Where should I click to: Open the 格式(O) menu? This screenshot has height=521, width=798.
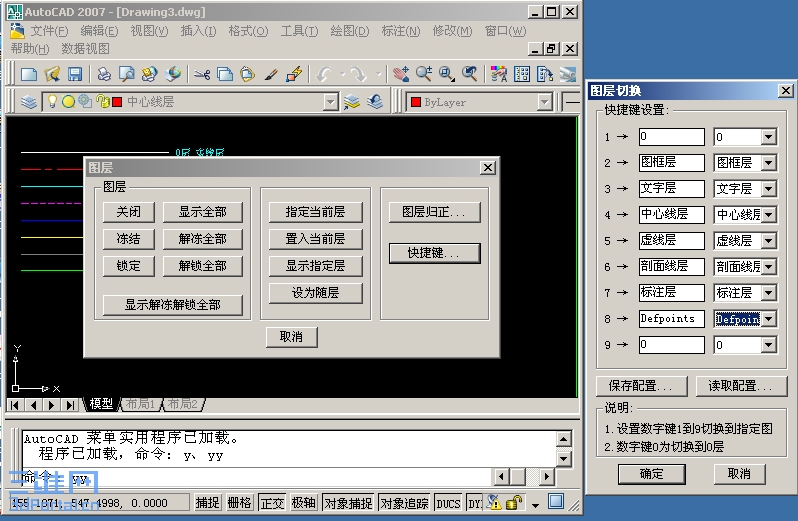point(248,31)
